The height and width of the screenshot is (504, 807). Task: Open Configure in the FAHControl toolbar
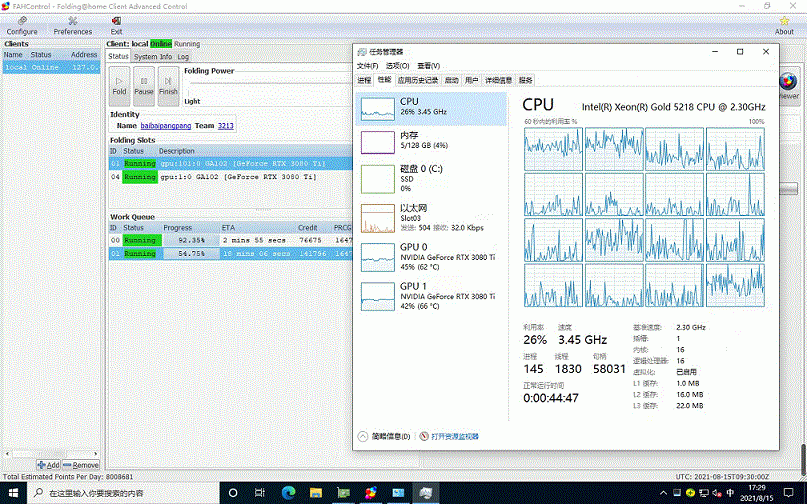[22, 26]
